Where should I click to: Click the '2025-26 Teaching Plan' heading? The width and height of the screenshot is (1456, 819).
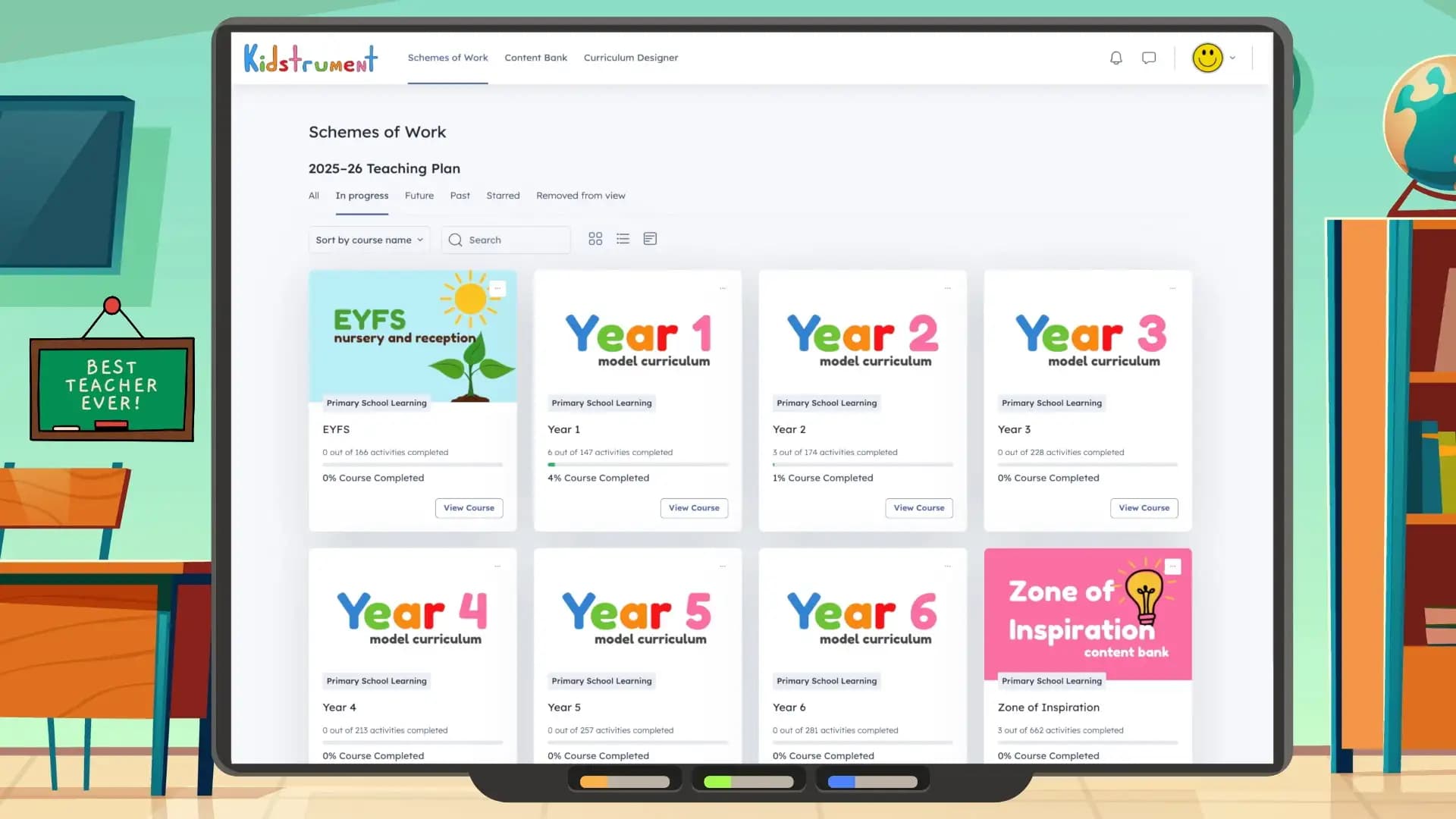[384, 168]
